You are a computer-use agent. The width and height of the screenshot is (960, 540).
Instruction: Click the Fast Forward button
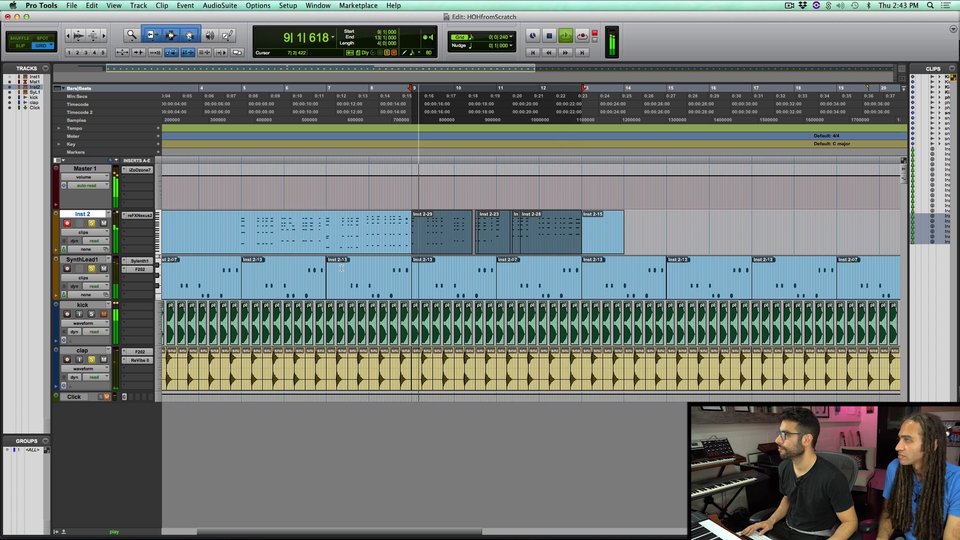click(x=566, y=53)
